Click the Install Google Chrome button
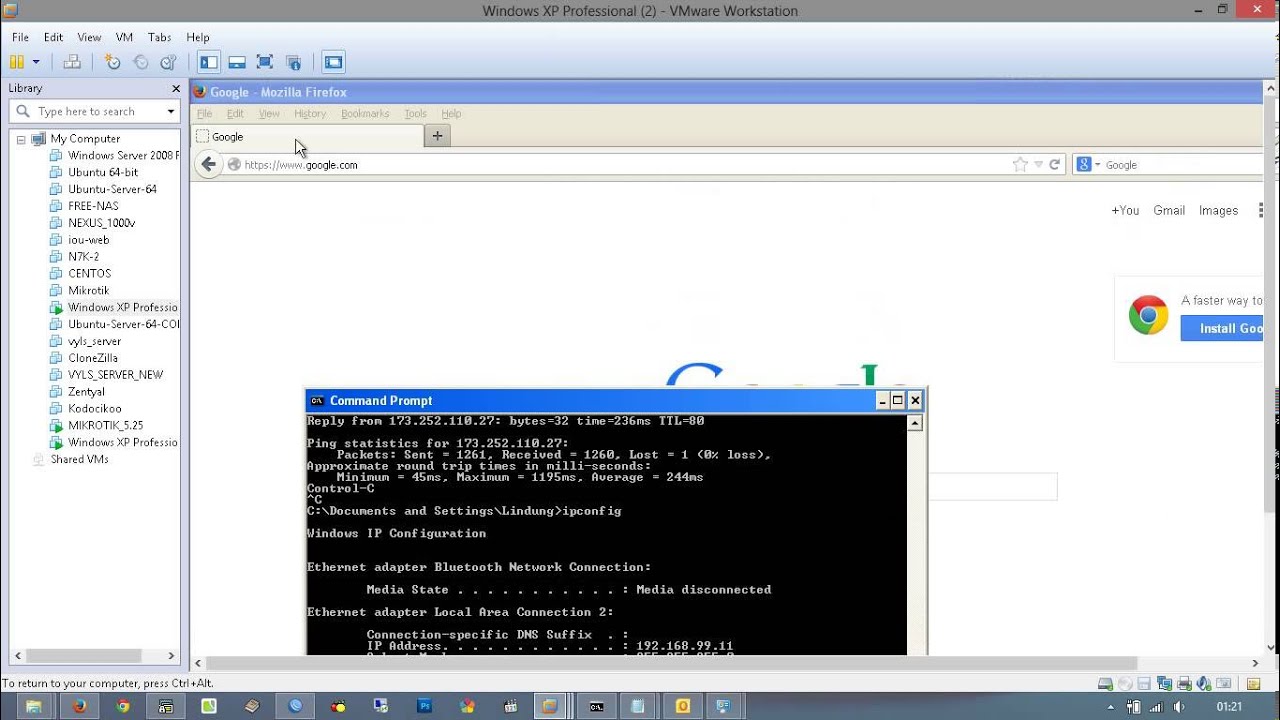The height and width of the screenshot is (720, 1280). point(1222,328)
